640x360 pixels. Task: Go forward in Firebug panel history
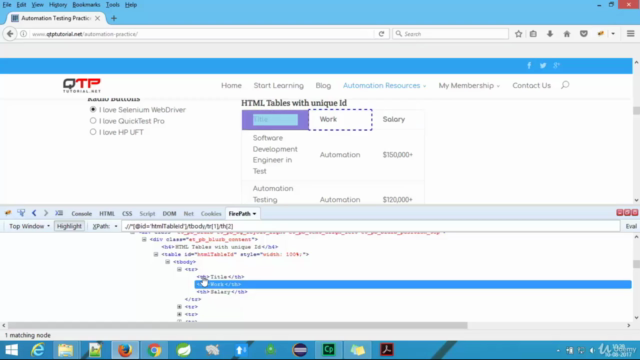pos(46,213)
